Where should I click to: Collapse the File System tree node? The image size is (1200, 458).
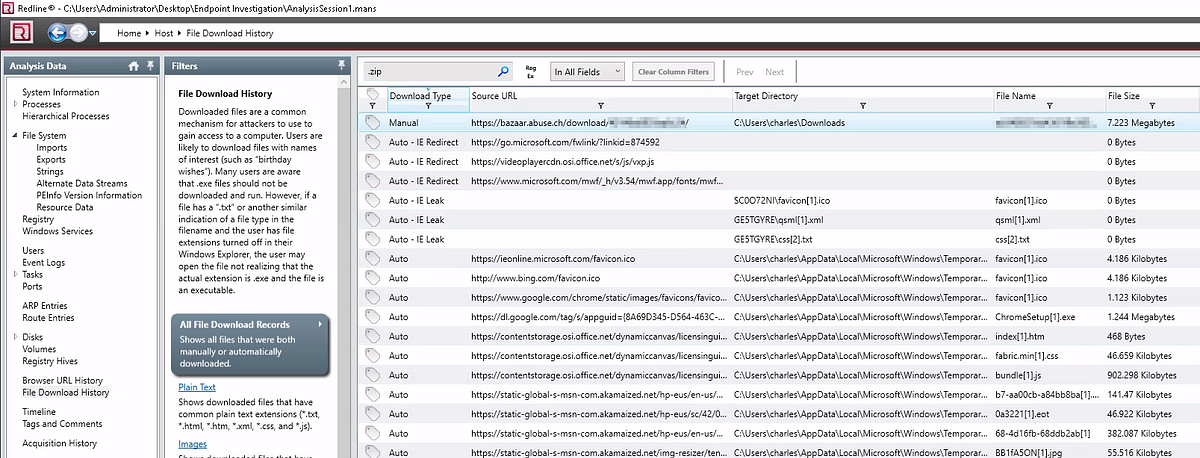(x=14, y=135)
